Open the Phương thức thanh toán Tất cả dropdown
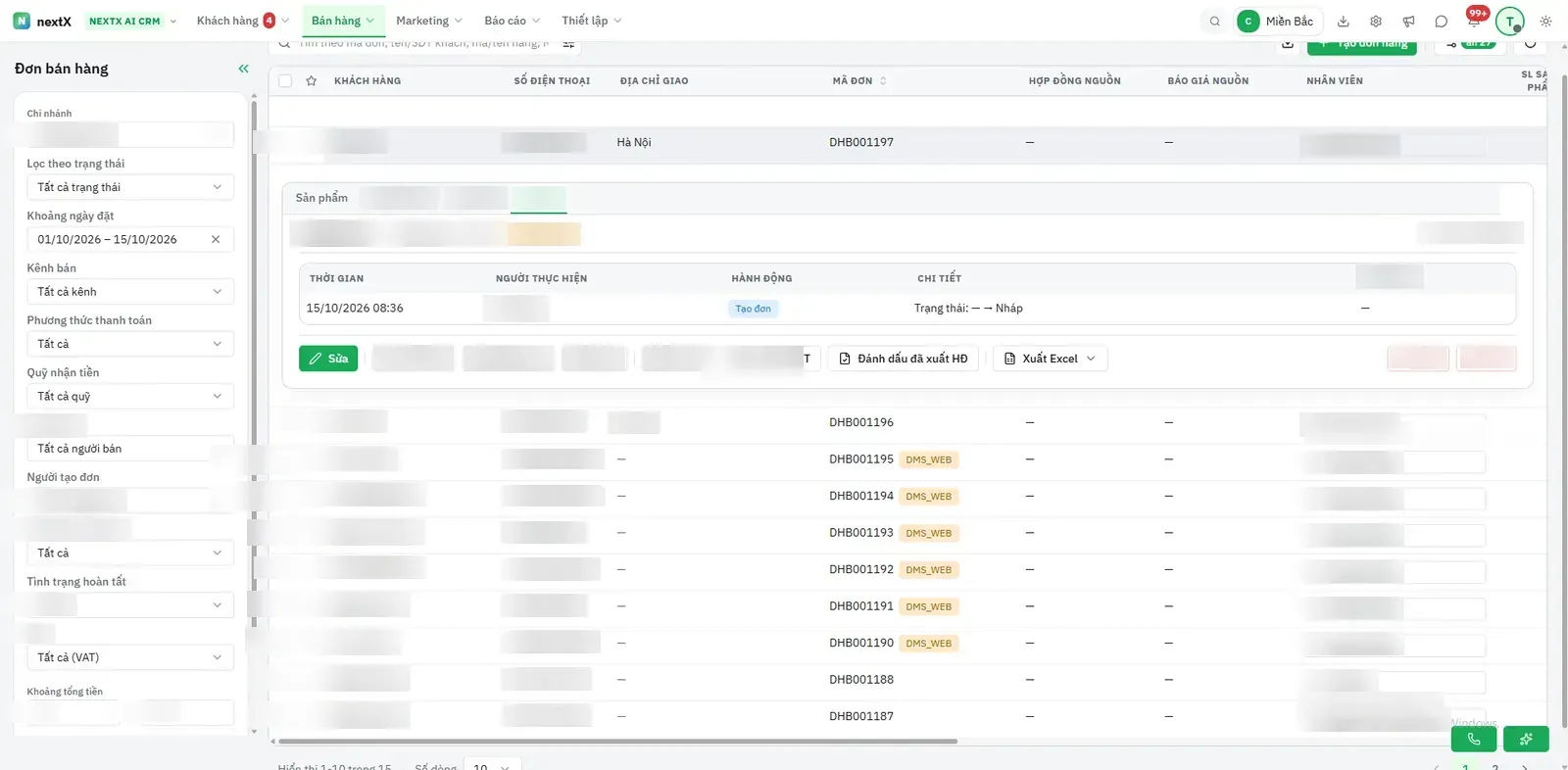This screenshot has width=1568, height=770. tap(130, 344)
